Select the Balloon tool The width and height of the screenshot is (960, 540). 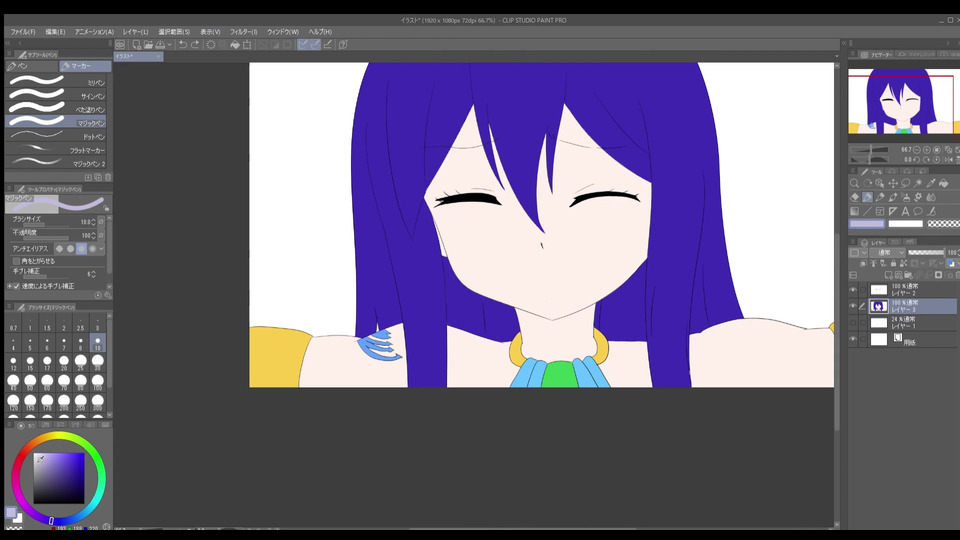pos(918,211)
